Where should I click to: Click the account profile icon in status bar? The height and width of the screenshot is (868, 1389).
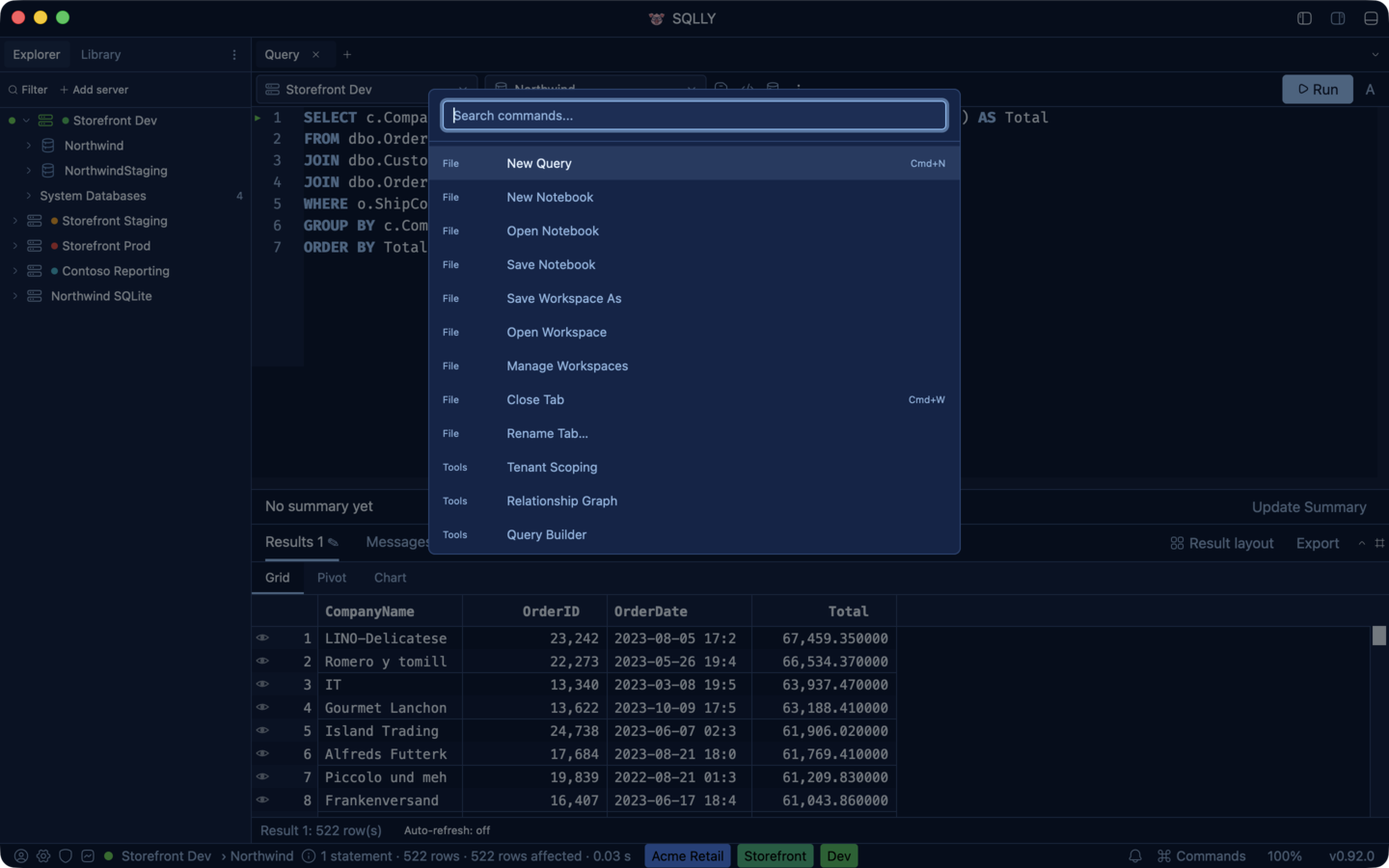pyautogui.click(x=21, y=856)
